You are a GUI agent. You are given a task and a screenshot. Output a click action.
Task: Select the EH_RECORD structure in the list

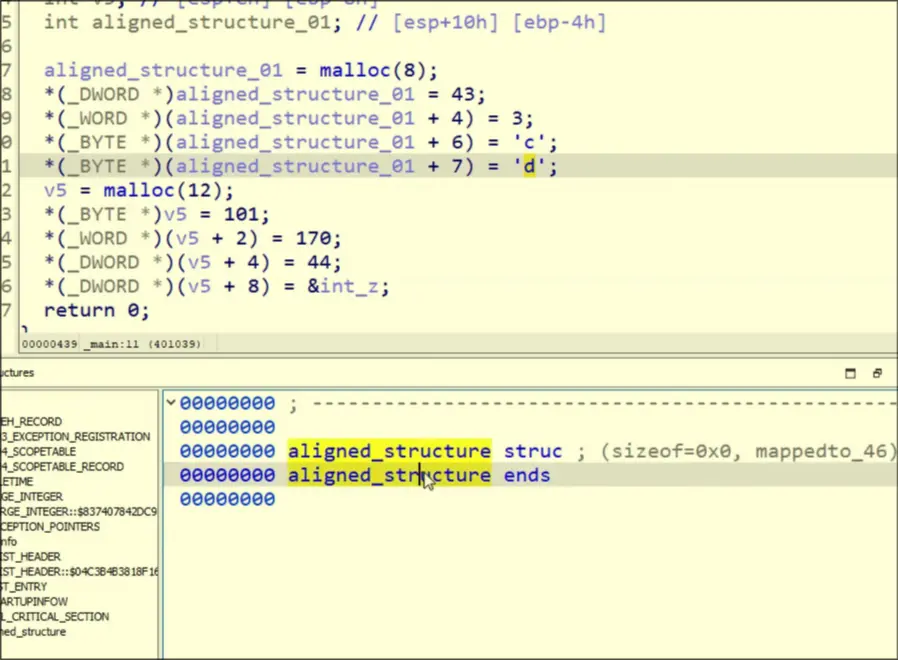coord(31,422)
